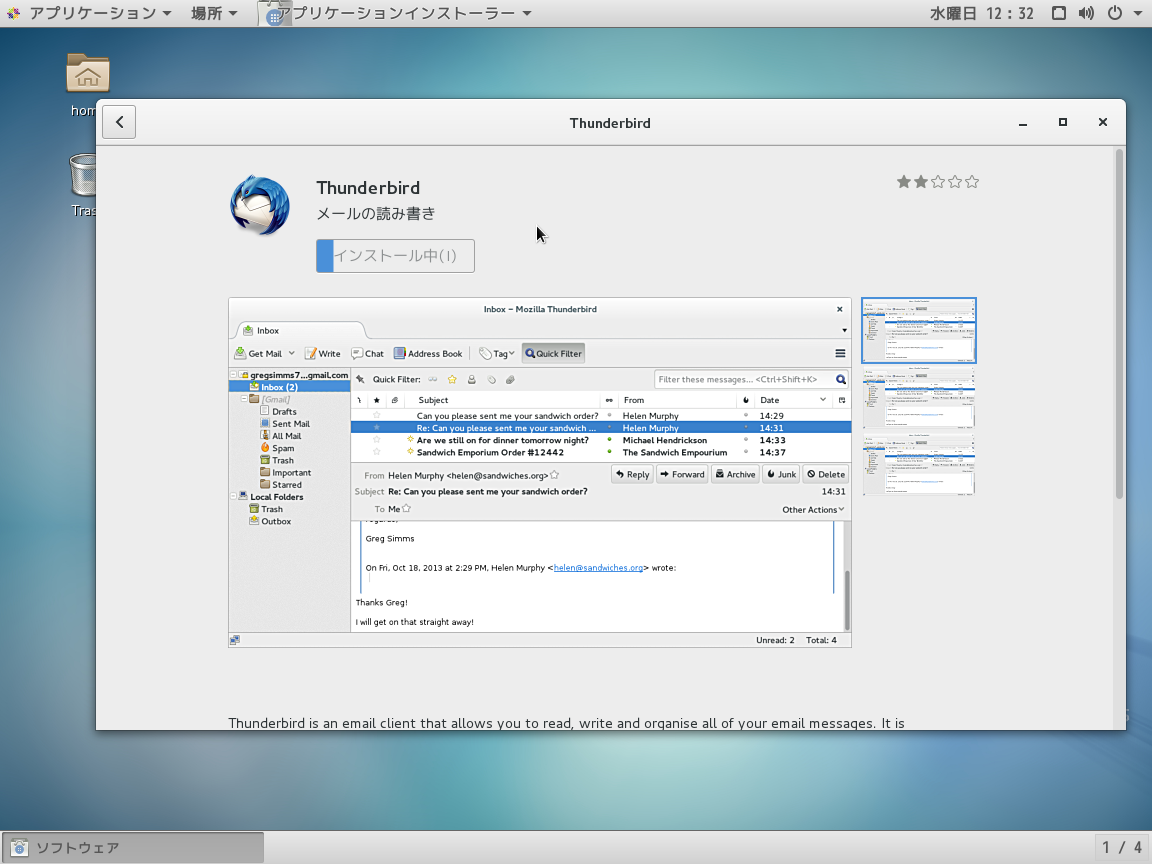Image resolution: width=1152 pixels, height=864 pixels.
Task: Click the Thunderbird application logo
Action: 260,206
